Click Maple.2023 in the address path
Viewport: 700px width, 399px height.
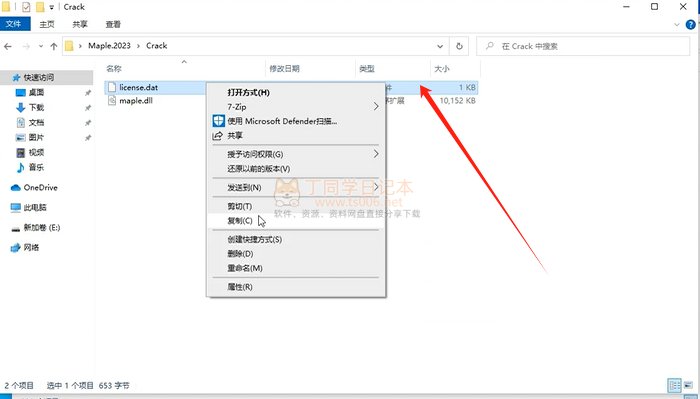109,46
